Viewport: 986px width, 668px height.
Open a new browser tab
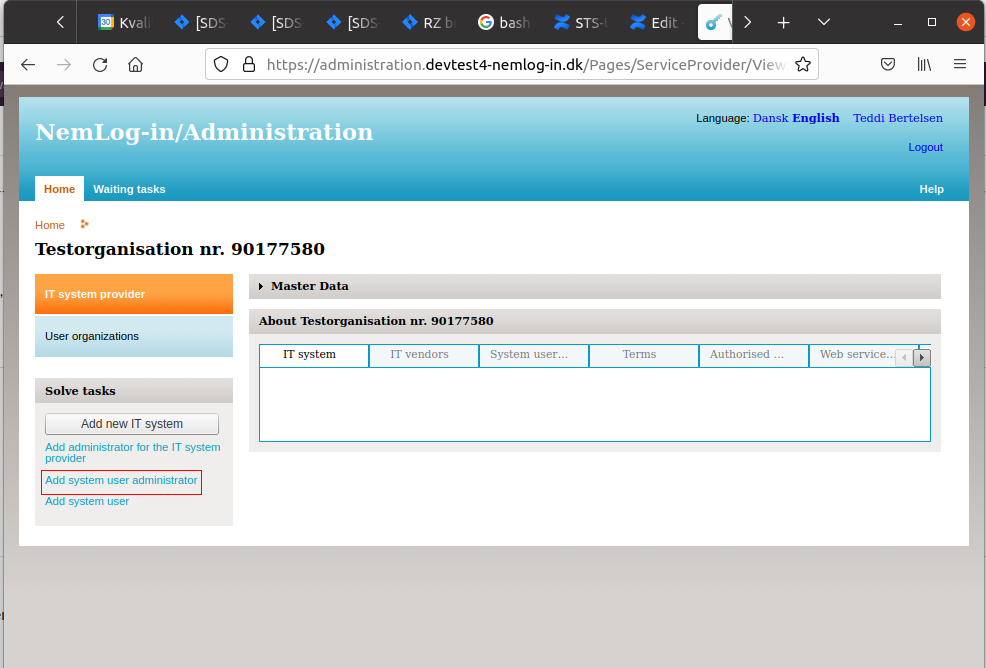784,22
